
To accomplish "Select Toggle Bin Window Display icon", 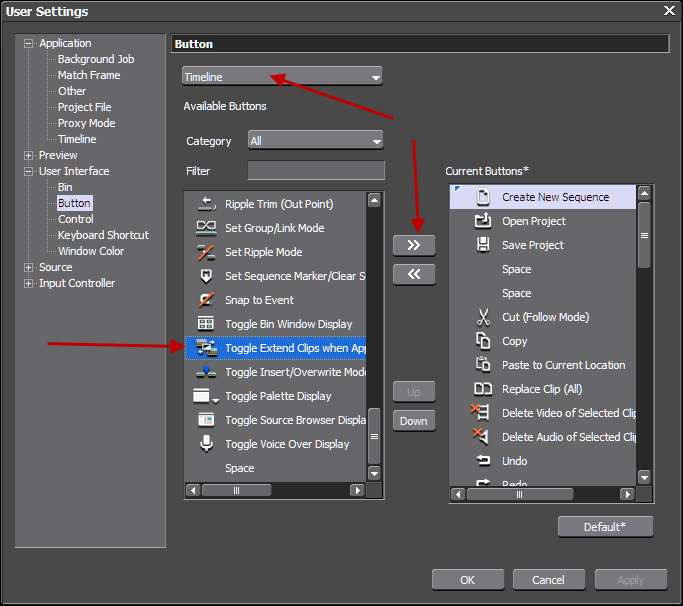I will point(206,324).
